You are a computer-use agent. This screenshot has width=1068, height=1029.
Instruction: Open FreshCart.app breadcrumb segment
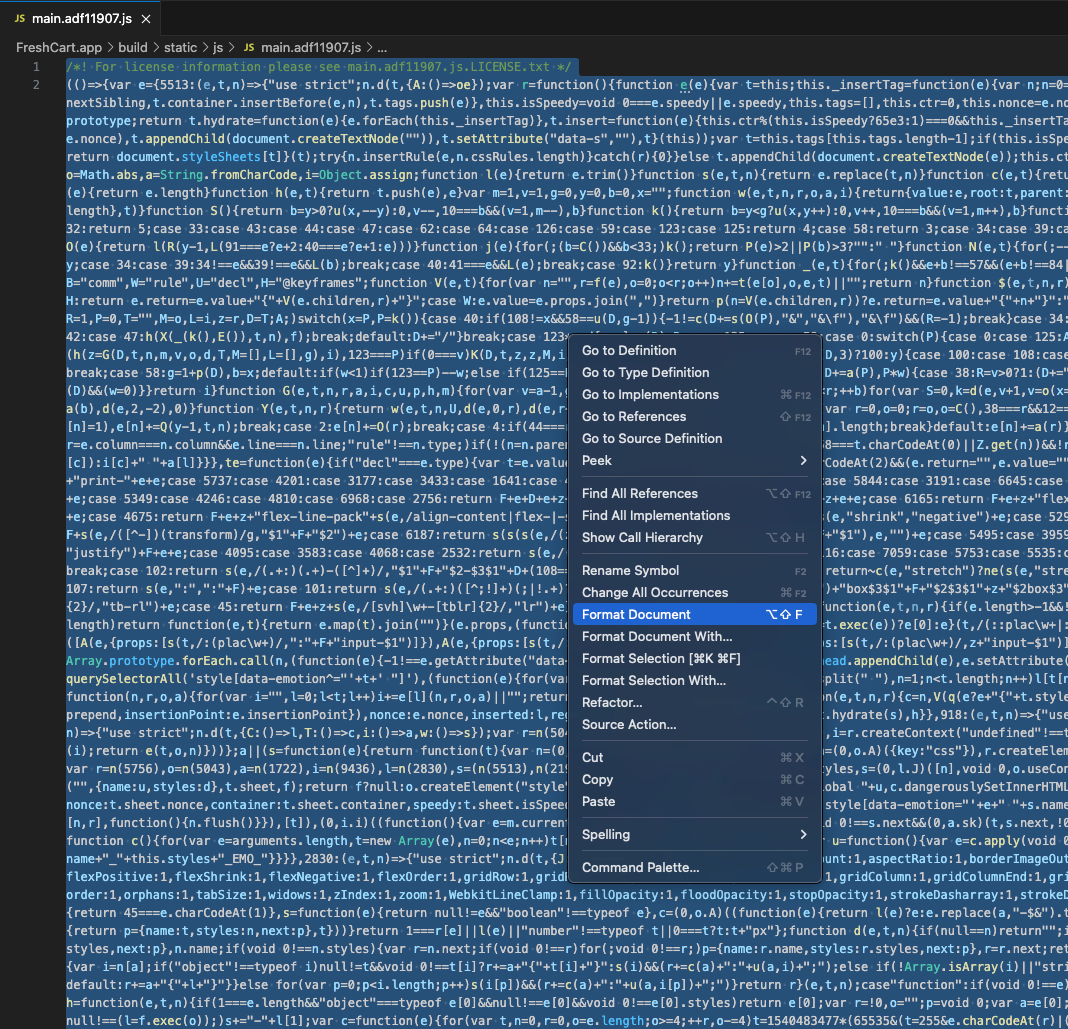[59, 48]
